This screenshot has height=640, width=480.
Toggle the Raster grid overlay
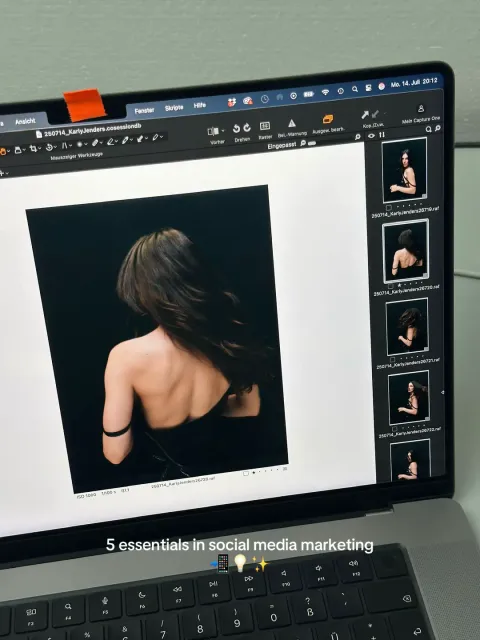pyautogui.click(x=265, y=126)
